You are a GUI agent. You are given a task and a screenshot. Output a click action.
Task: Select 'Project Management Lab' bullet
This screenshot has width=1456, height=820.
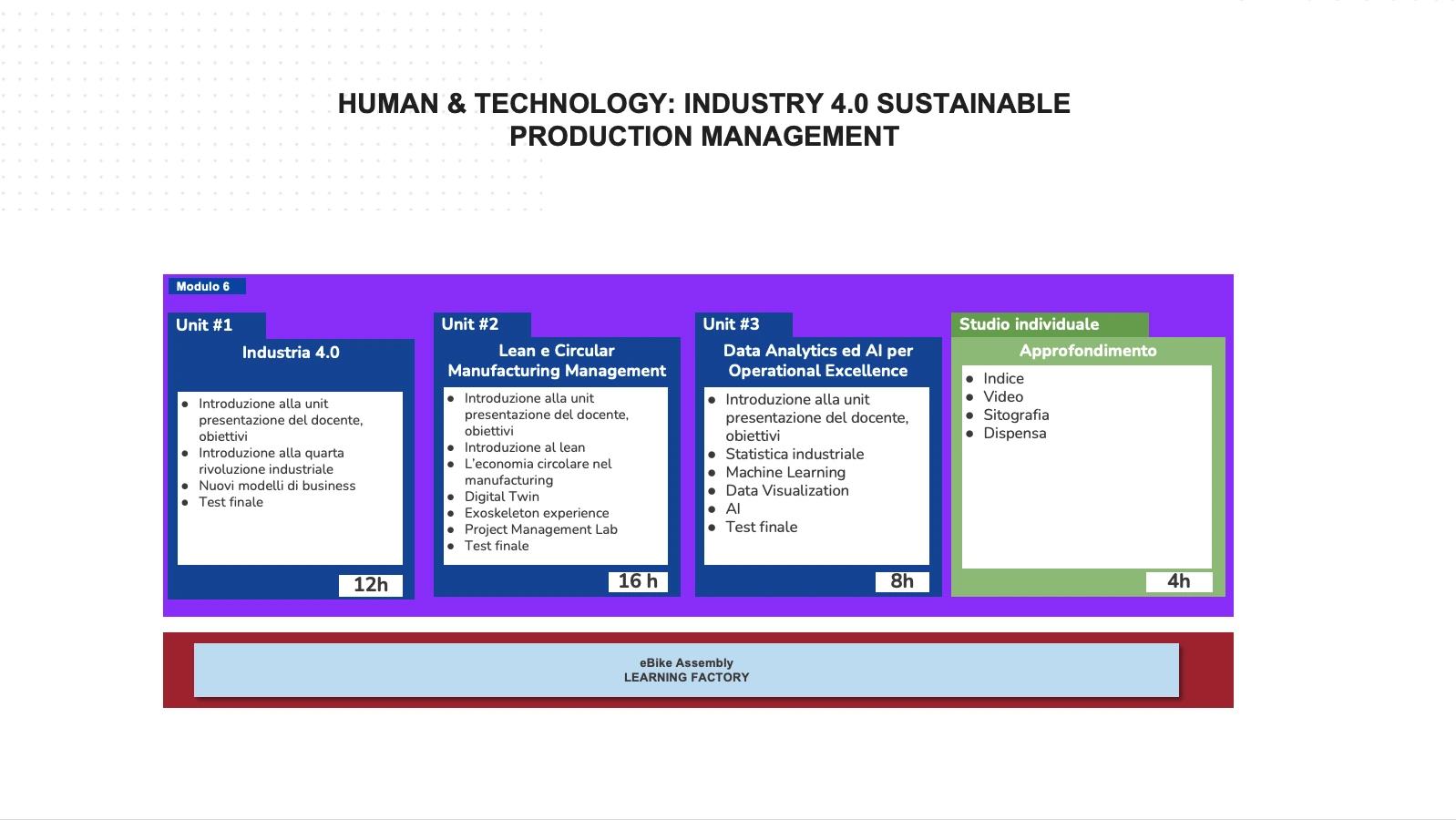541,529
